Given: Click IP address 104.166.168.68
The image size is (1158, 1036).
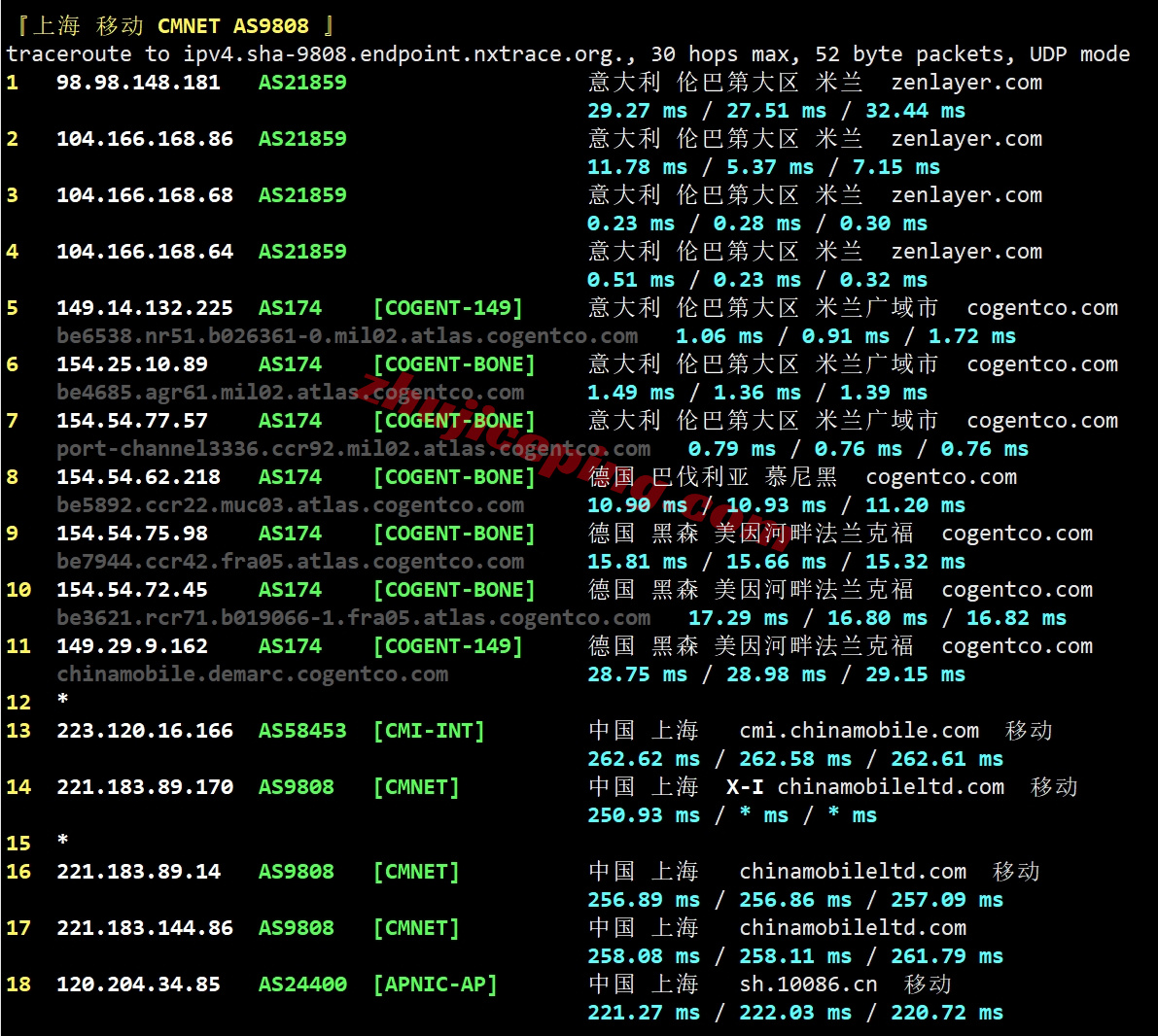Looking at the screenshot, I should pyautogui.click(x=145, y=195).
